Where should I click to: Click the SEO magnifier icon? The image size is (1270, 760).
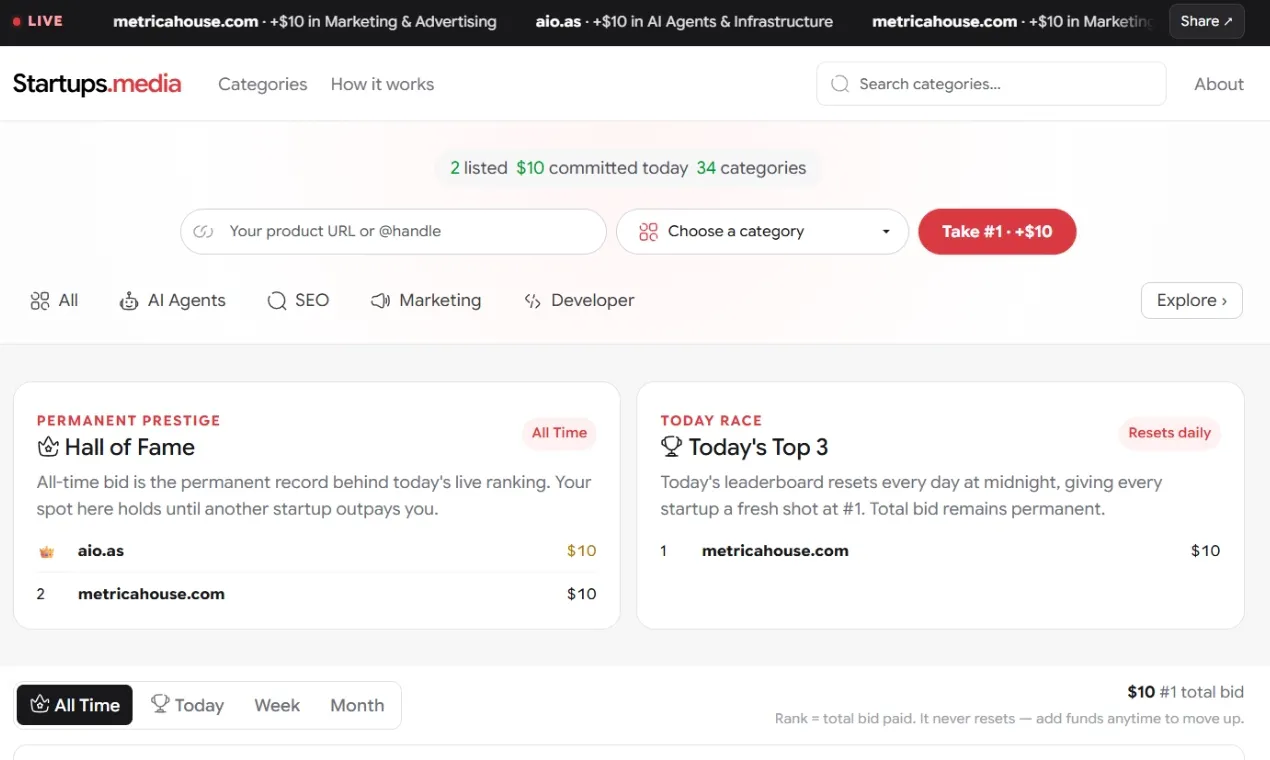coord(277,300)
